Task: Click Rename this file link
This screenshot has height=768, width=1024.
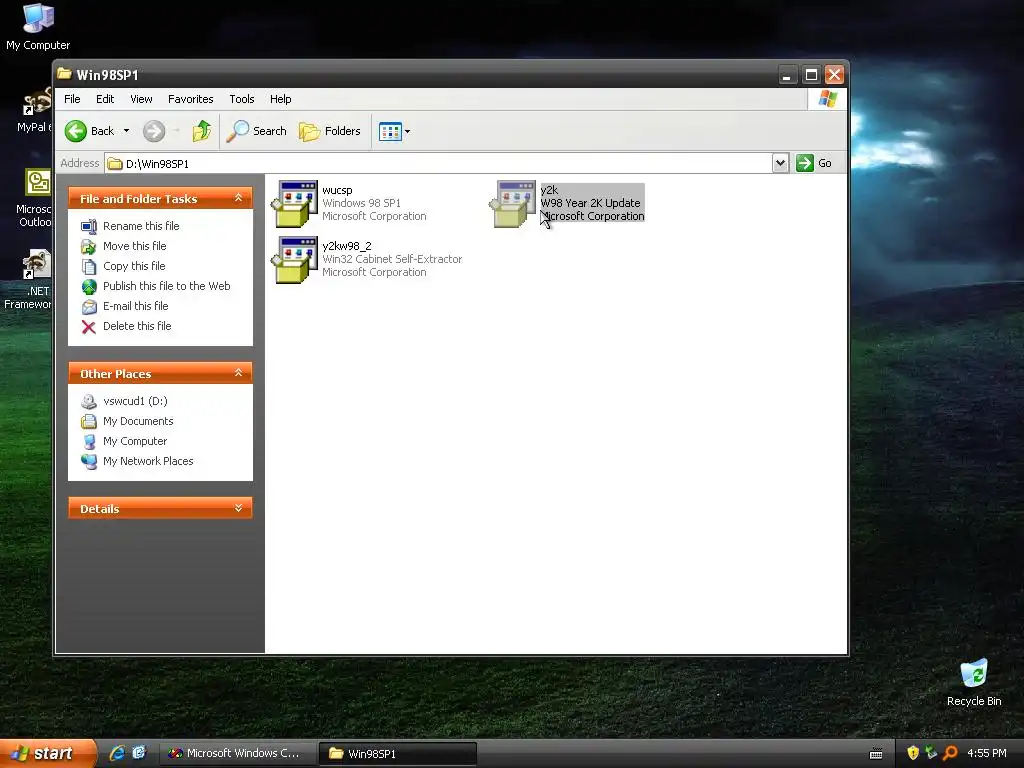Action: point(141,226)
